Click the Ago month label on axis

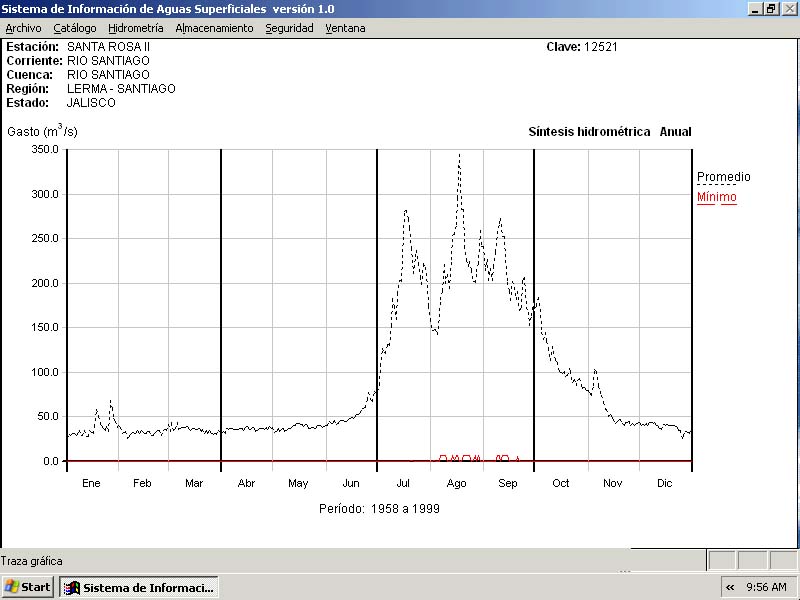pyautogui.click(x=456, y=483)
